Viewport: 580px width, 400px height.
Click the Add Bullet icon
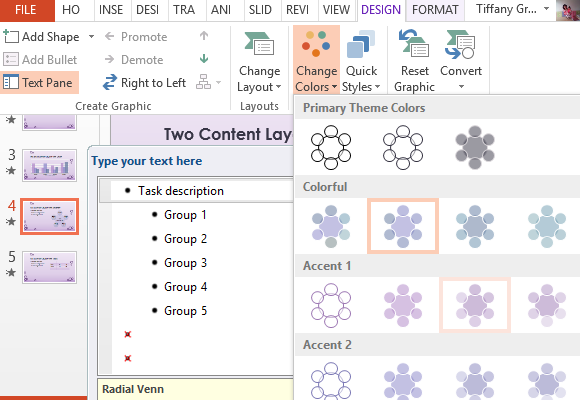[10, 59]
